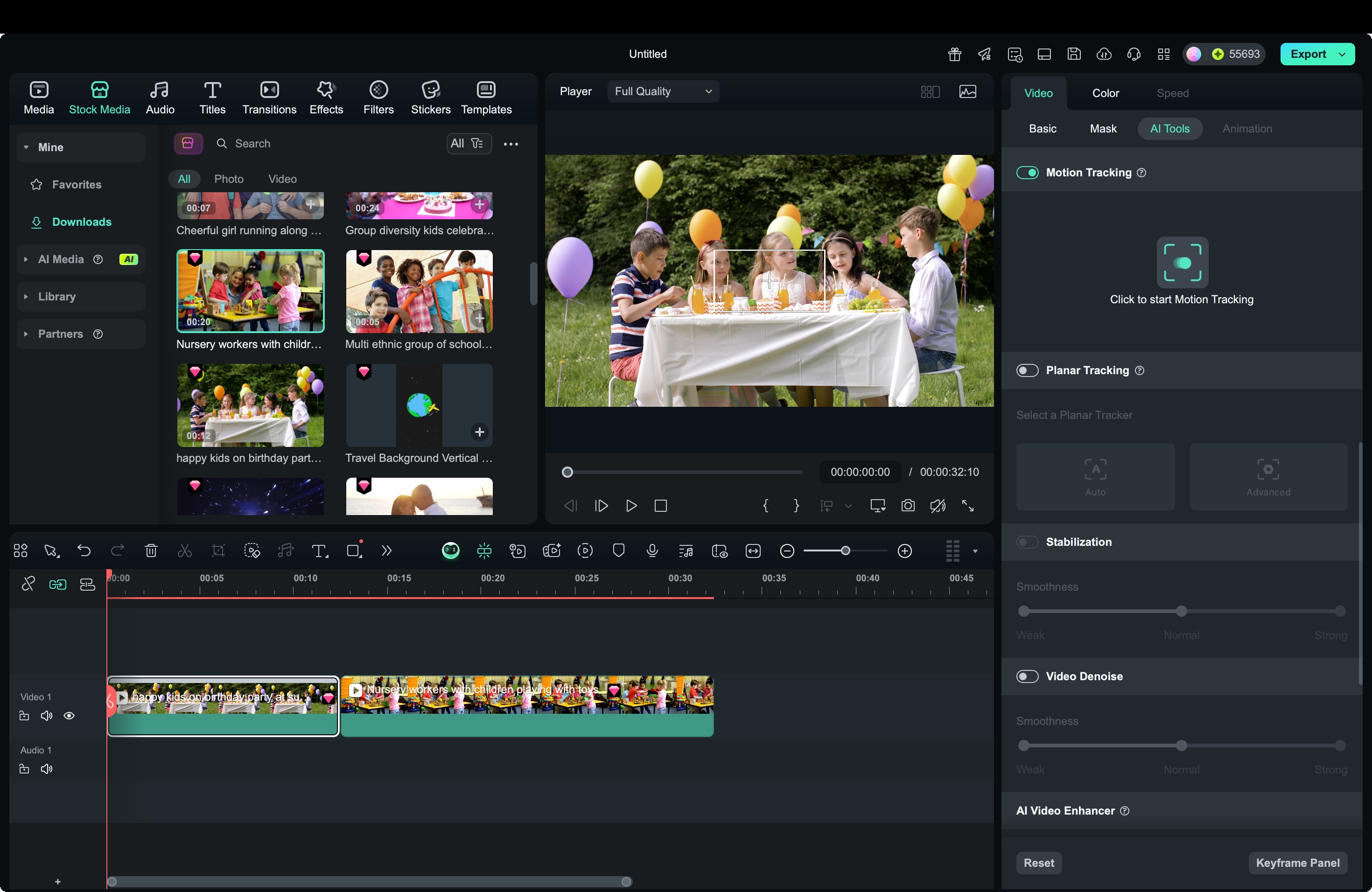1372x892 pixels.
Task: Click the player progress slider handle
Action: point(567,473)
